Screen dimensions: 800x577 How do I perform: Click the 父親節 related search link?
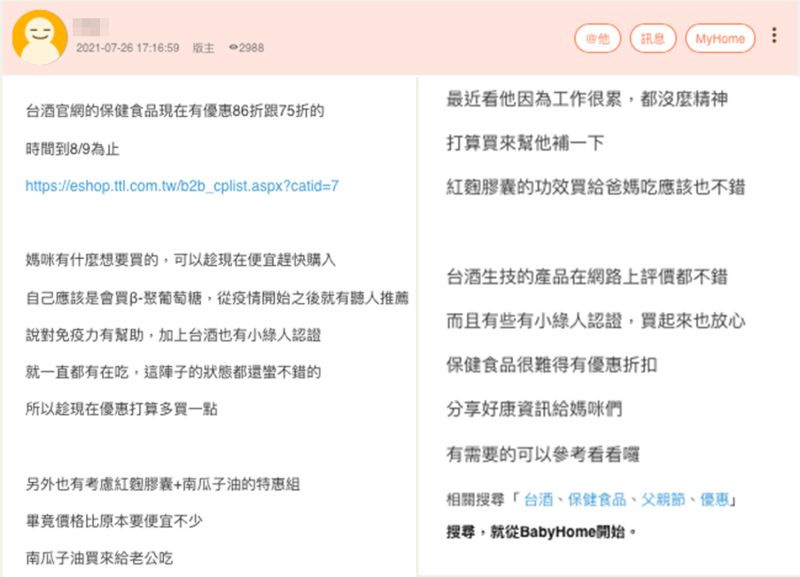[663, 499]
